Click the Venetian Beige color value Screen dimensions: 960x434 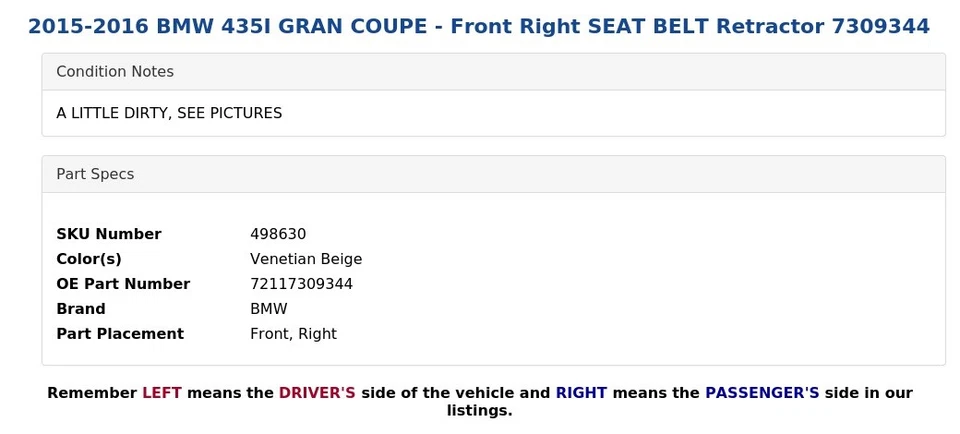(x=306, y=259)
